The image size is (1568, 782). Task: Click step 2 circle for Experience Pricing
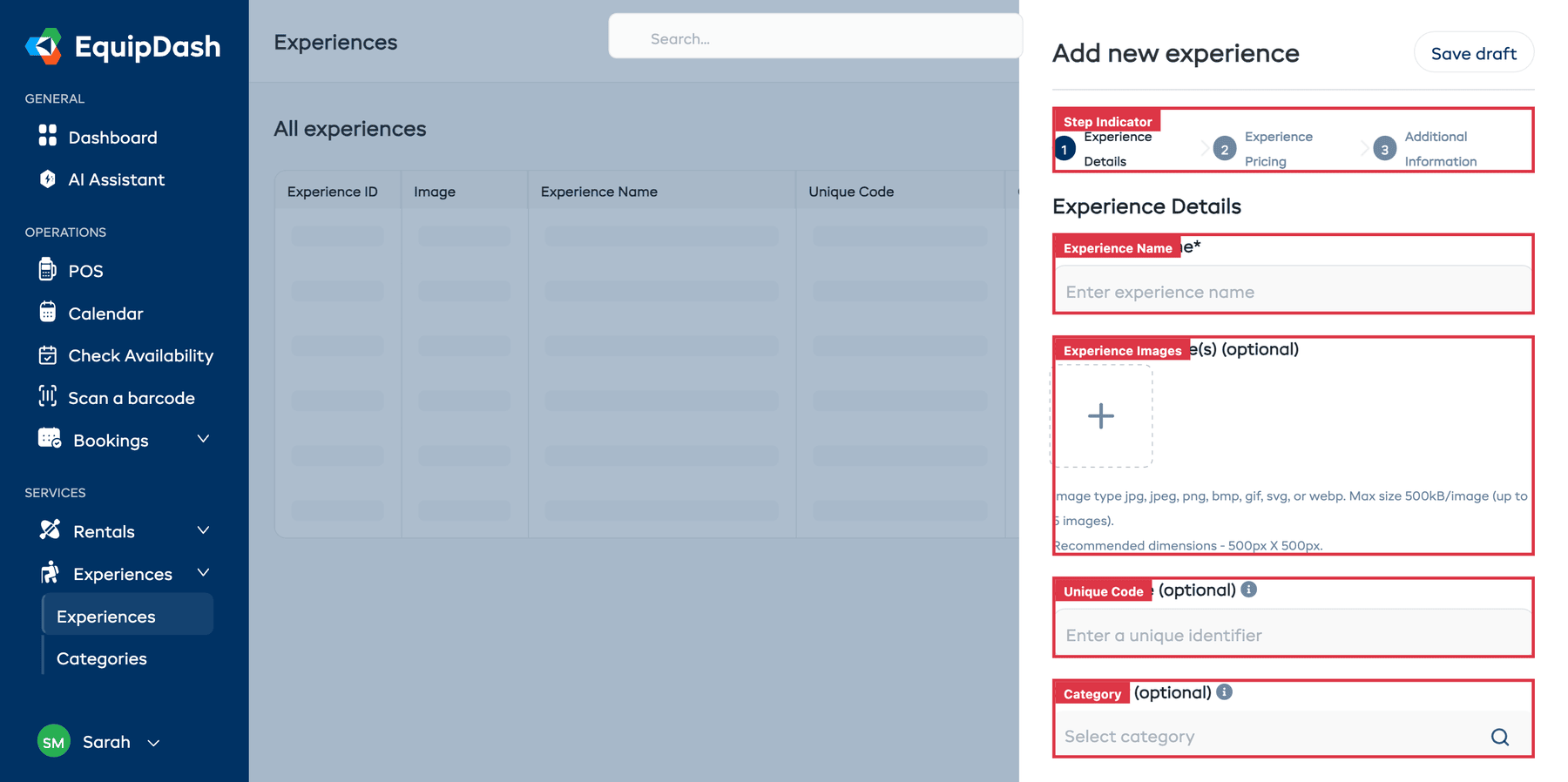pos(1224,149)
